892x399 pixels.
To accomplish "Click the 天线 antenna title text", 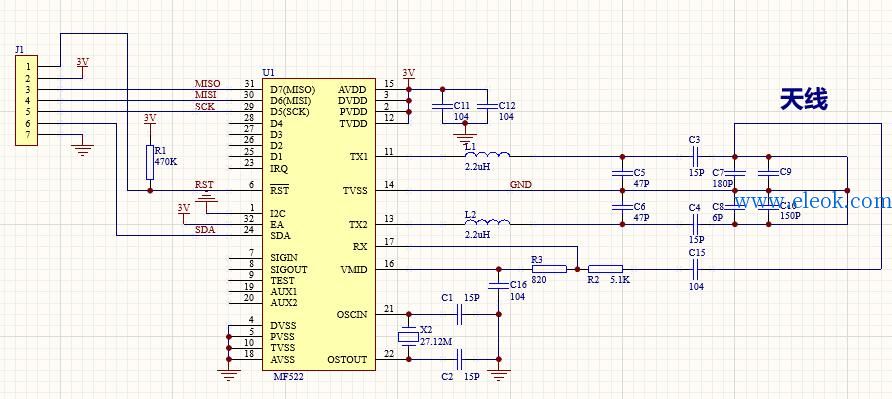I will click(803, 100).
